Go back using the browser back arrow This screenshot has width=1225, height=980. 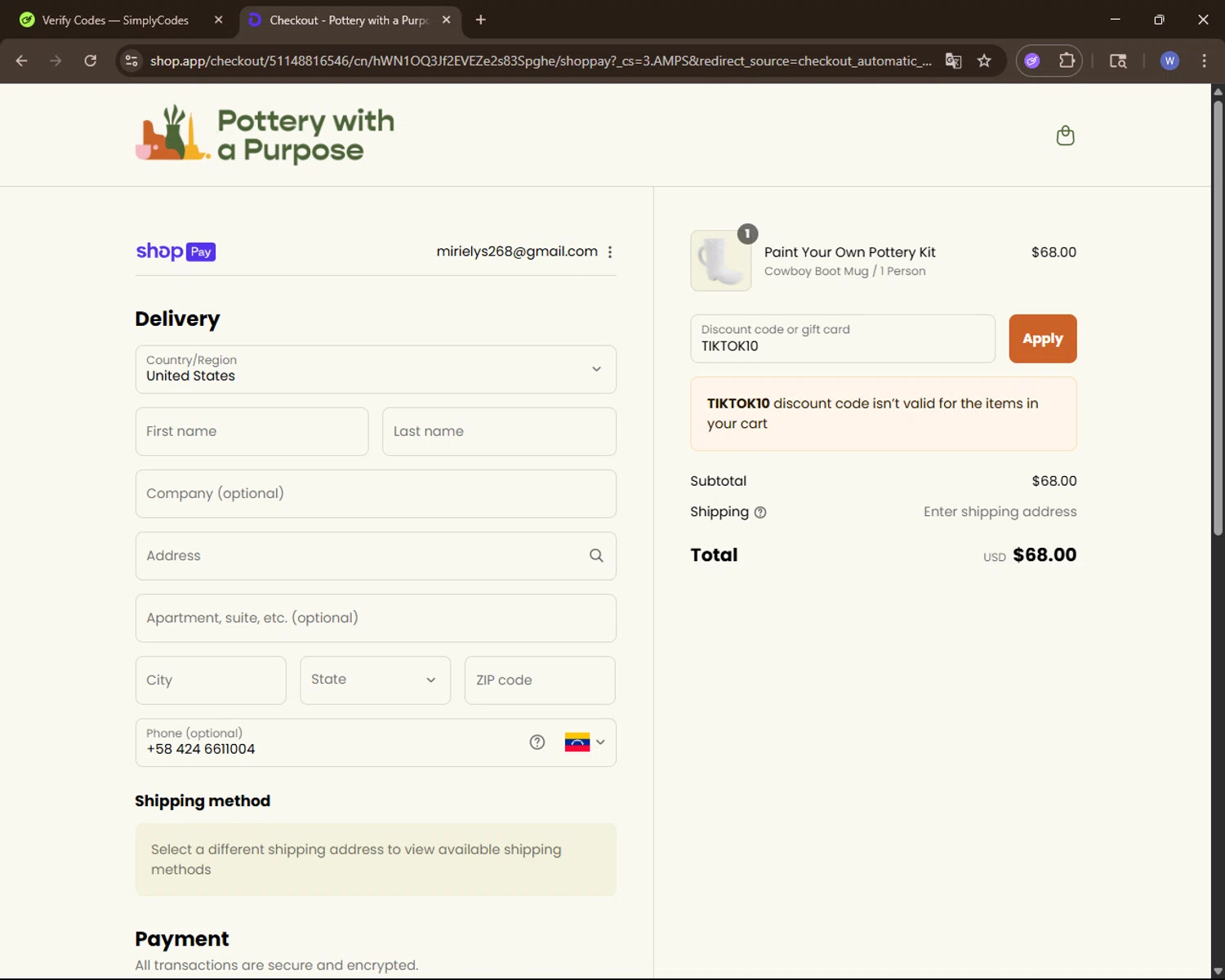22,60
